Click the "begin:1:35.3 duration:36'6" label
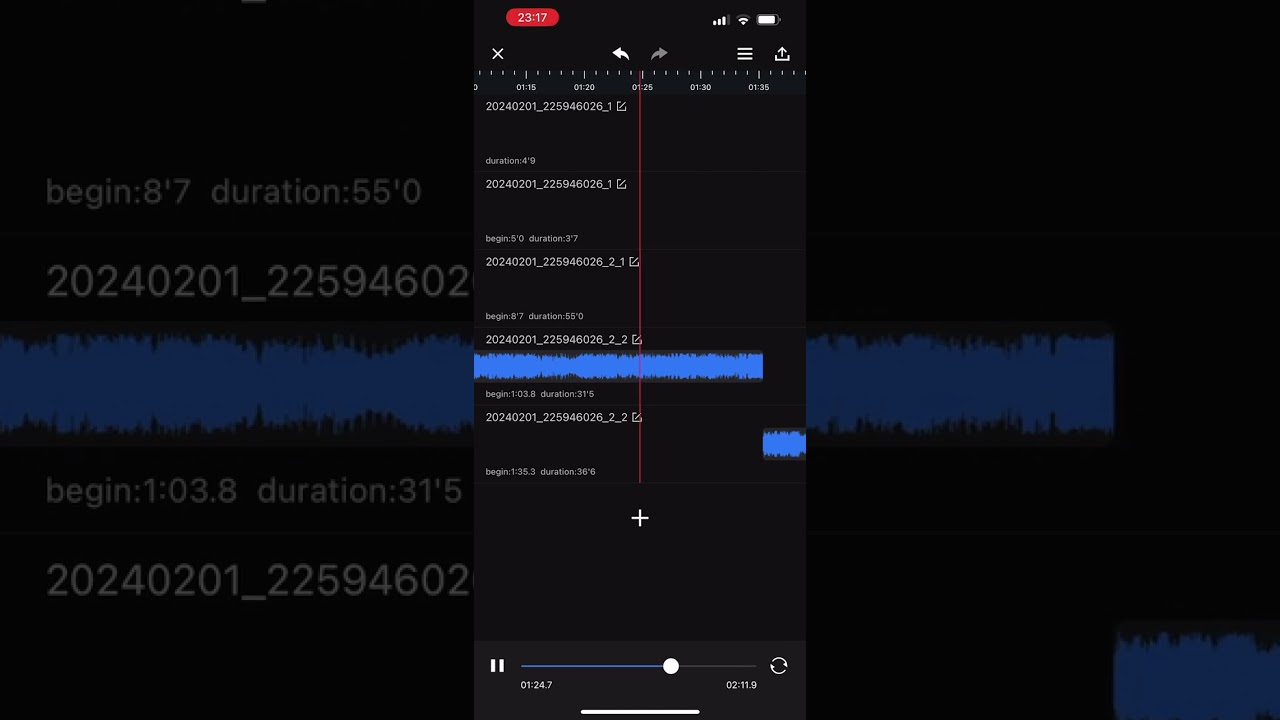The height and width of the screenshot is (720, 1280). [540, 472]
